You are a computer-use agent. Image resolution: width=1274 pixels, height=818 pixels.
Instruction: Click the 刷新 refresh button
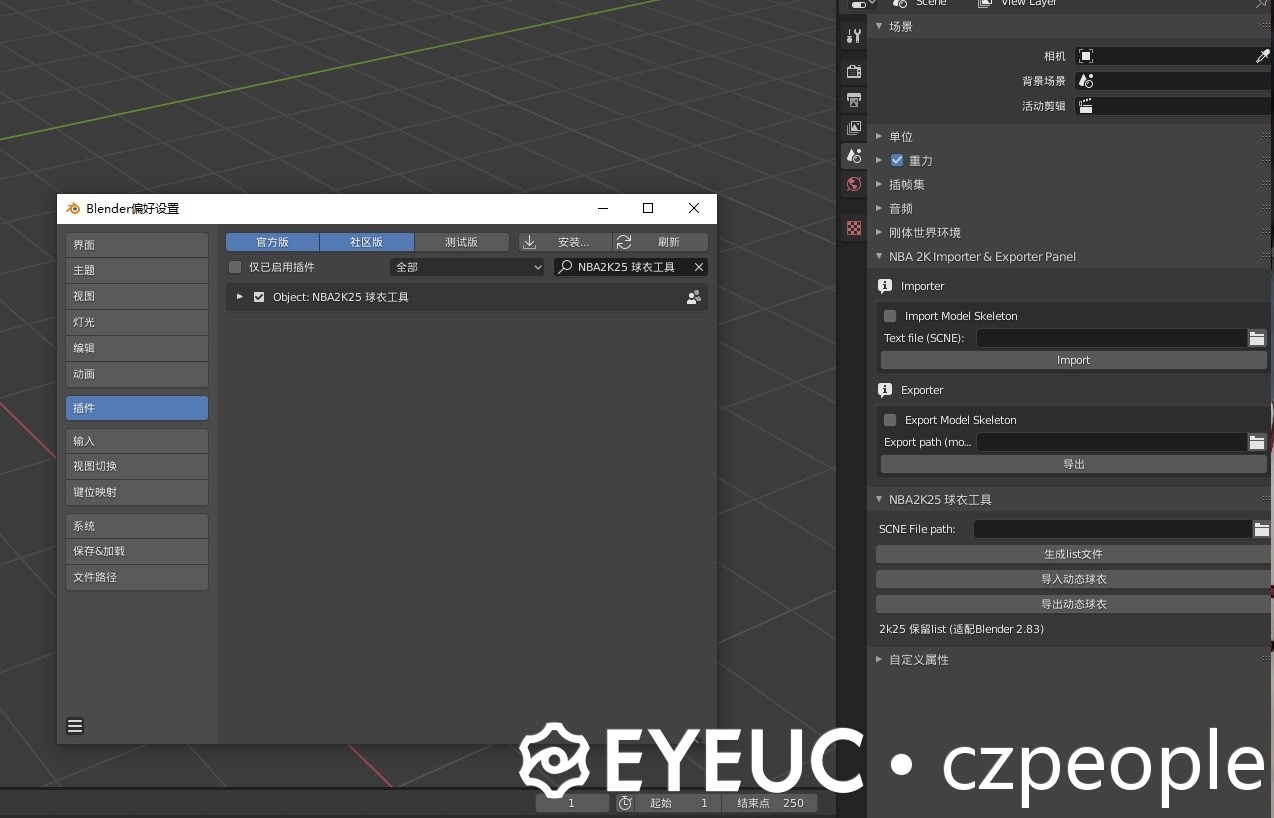[660, 242]
